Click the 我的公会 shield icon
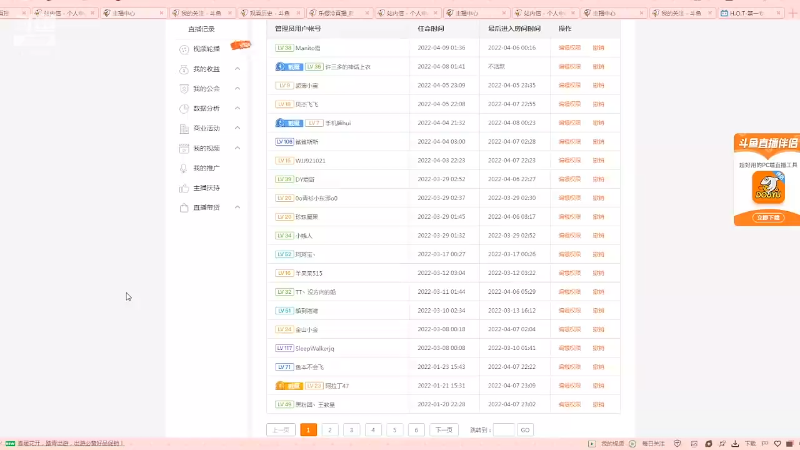This screenshot has height=450, width=800. click(x=184, y=89)
